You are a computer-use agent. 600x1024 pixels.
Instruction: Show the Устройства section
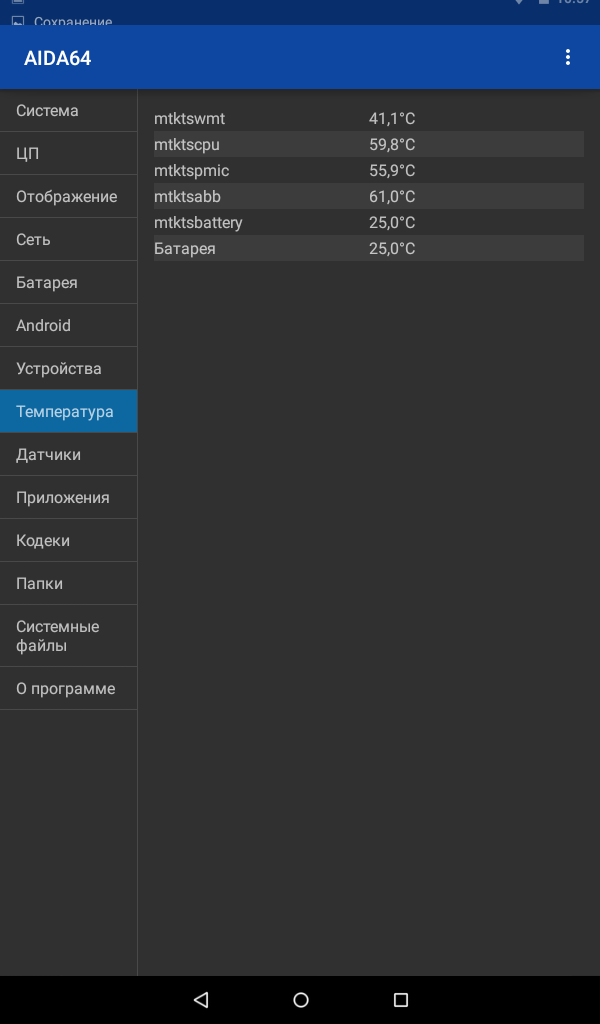[69, 368]
